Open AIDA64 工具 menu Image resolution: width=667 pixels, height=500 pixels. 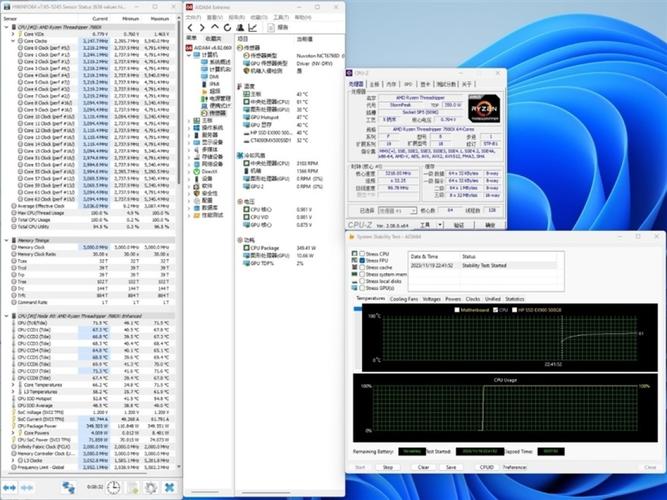[281, 17]
